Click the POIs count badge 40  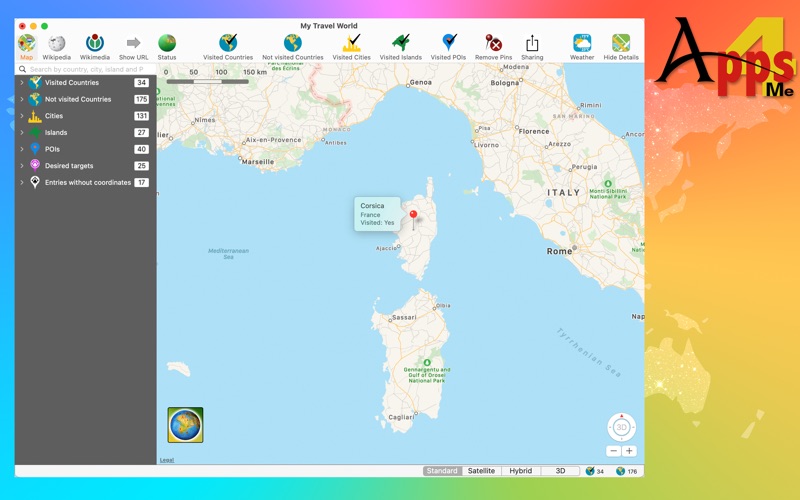pyautogui.click(x=141, y=149)
